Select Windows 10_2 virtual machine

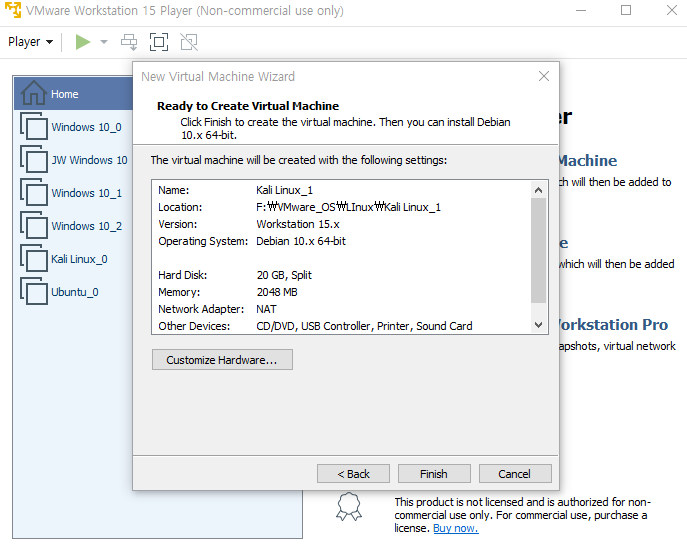86,226
